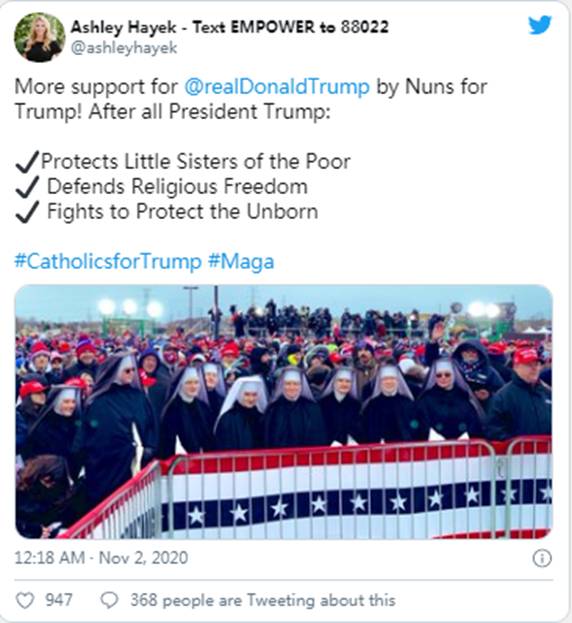Click '368 people are Tweeting about this'
This screenshot has width=572, height=623.
tap(263, 600)
